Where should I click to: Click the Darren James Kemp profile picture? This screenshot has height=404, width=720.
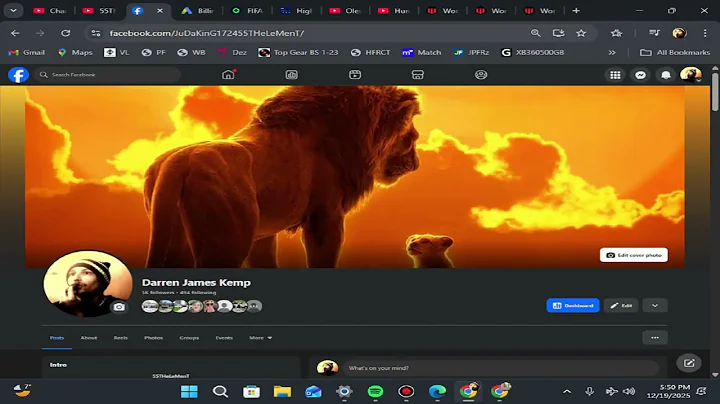click(x=88, y=283)
